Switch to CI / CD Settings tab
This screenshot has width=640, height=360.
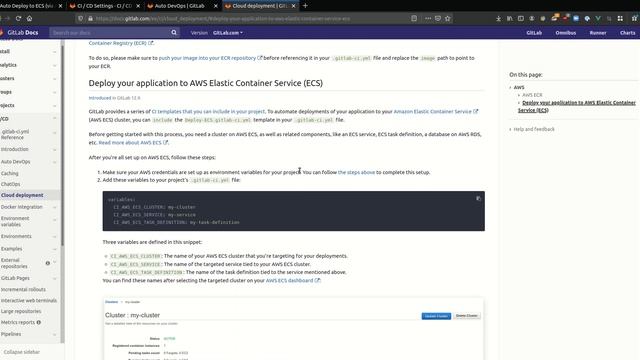coord(104,6)
